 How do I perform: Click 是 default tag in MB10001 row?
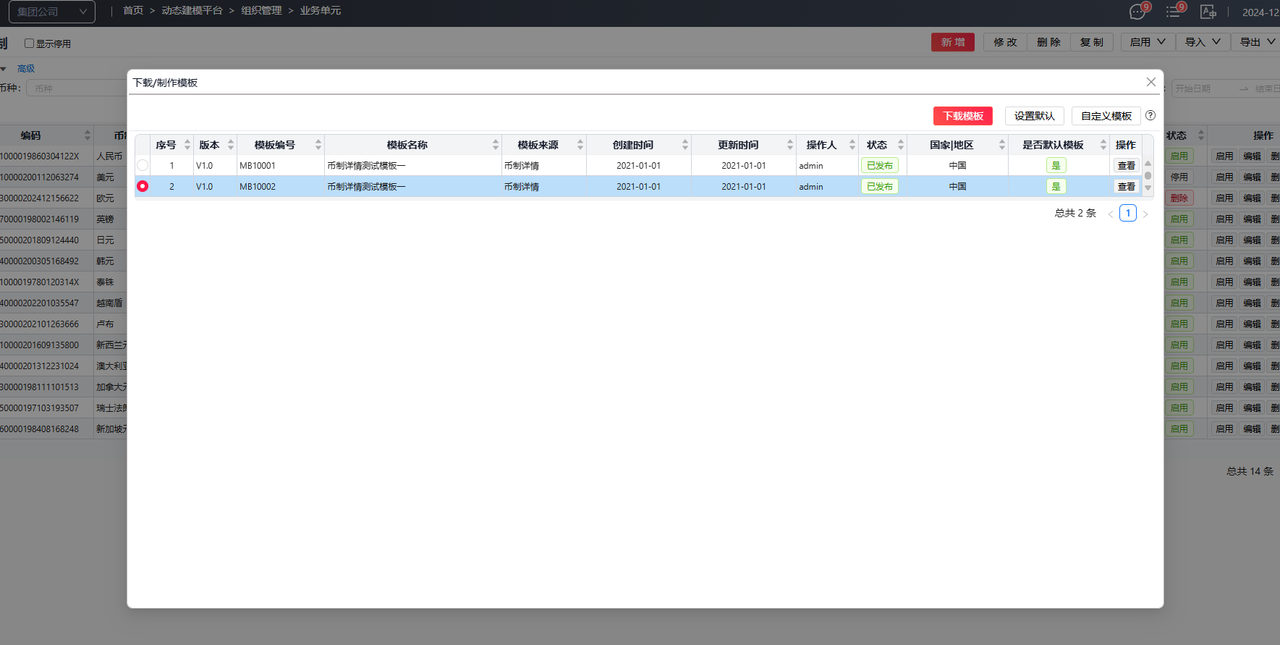(x=1056, y=165)
